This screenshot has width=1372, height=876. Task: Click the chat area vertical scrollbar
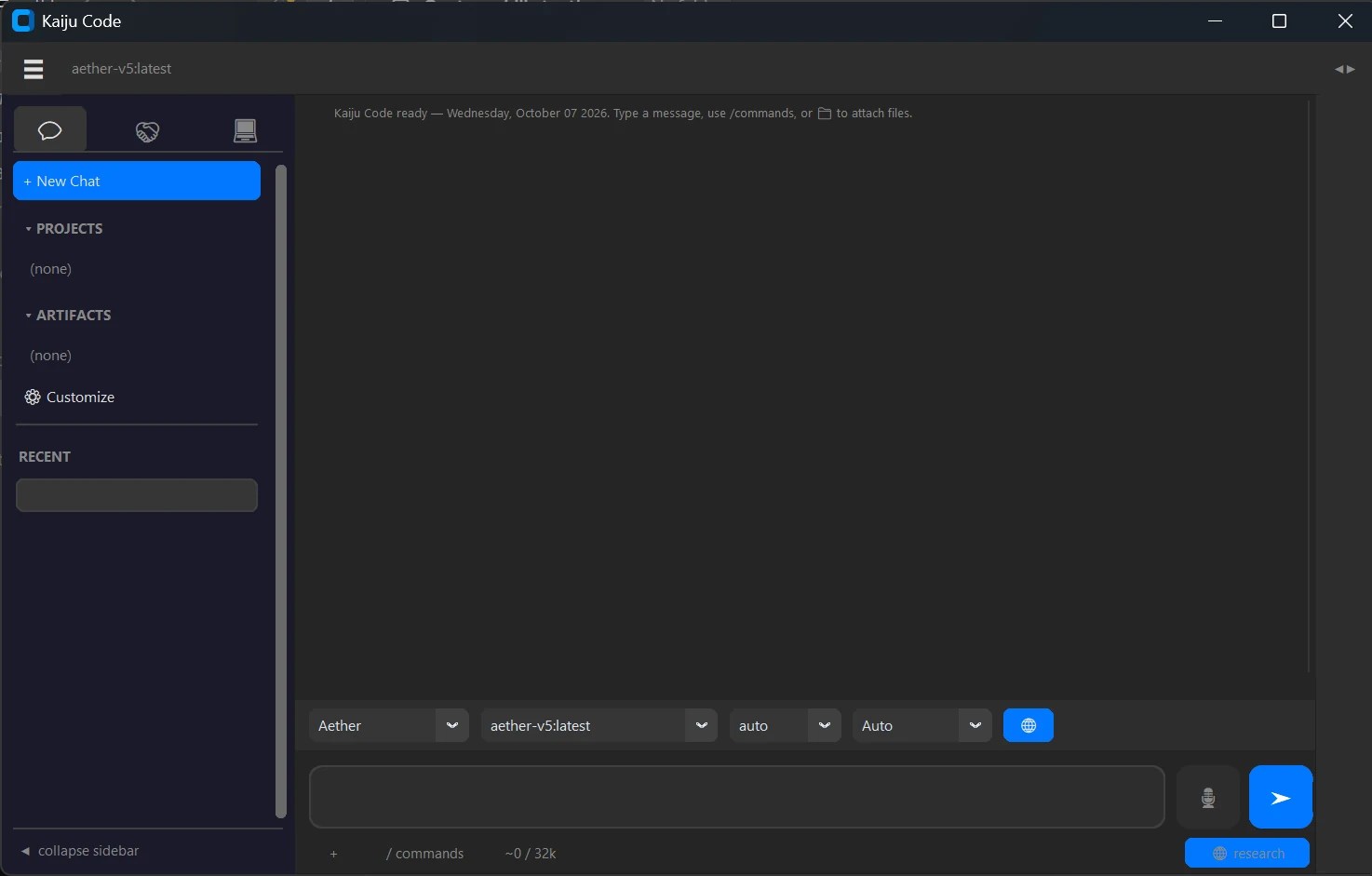pyautogui.click(x=1309, y=386)
